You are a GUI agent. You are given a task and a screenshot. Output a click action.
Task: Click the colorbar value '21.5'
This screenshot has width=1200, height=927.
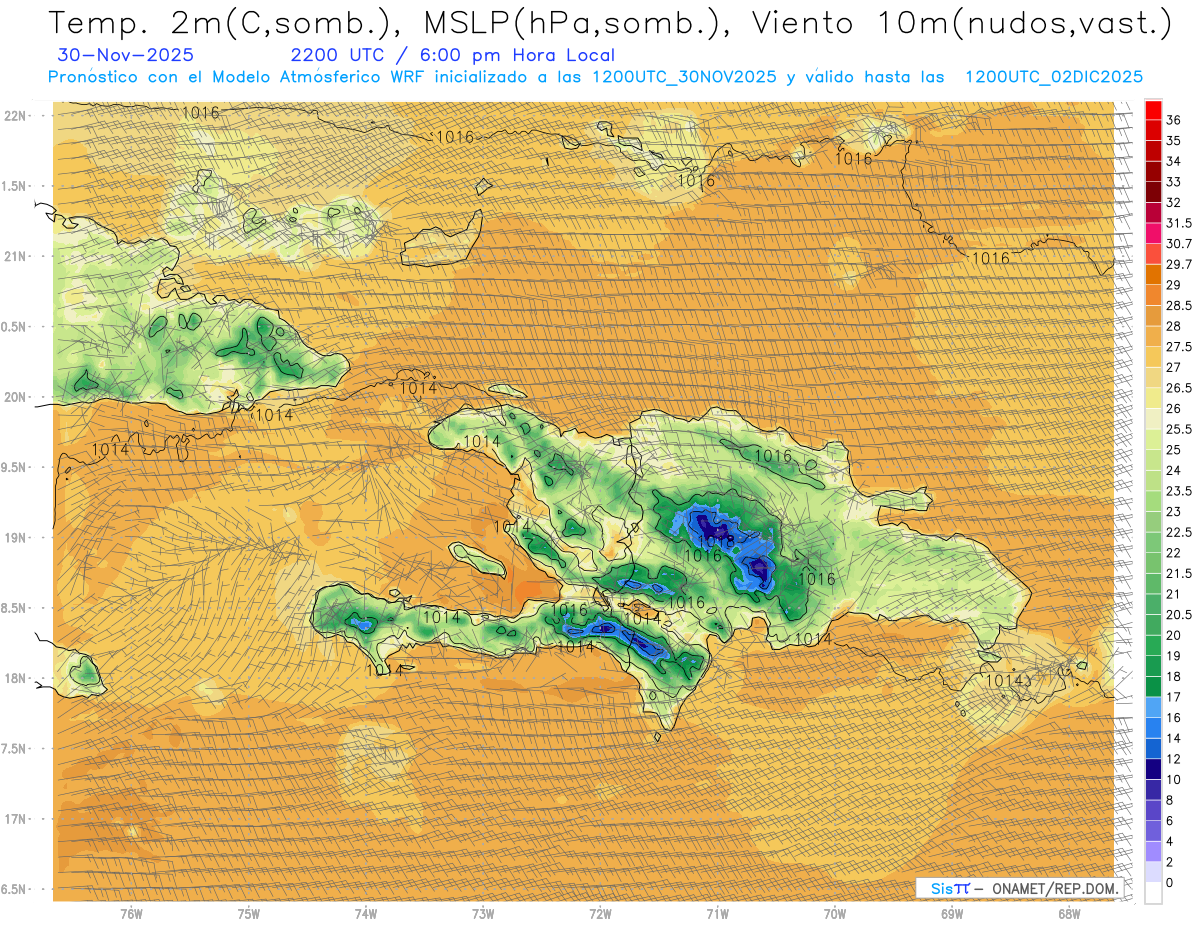coord(1179,573)
